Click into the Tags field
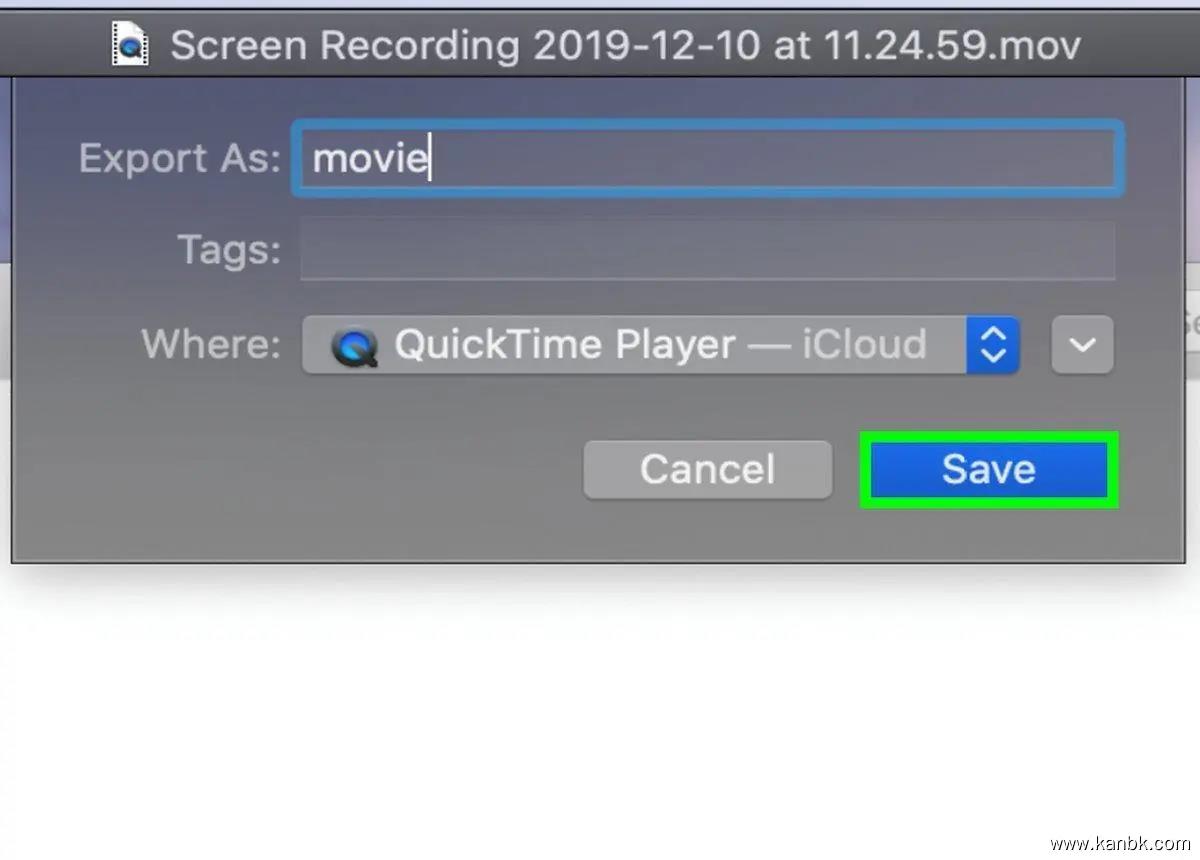Viewport: 1200px width, 860px height. [x=706, y=249]
